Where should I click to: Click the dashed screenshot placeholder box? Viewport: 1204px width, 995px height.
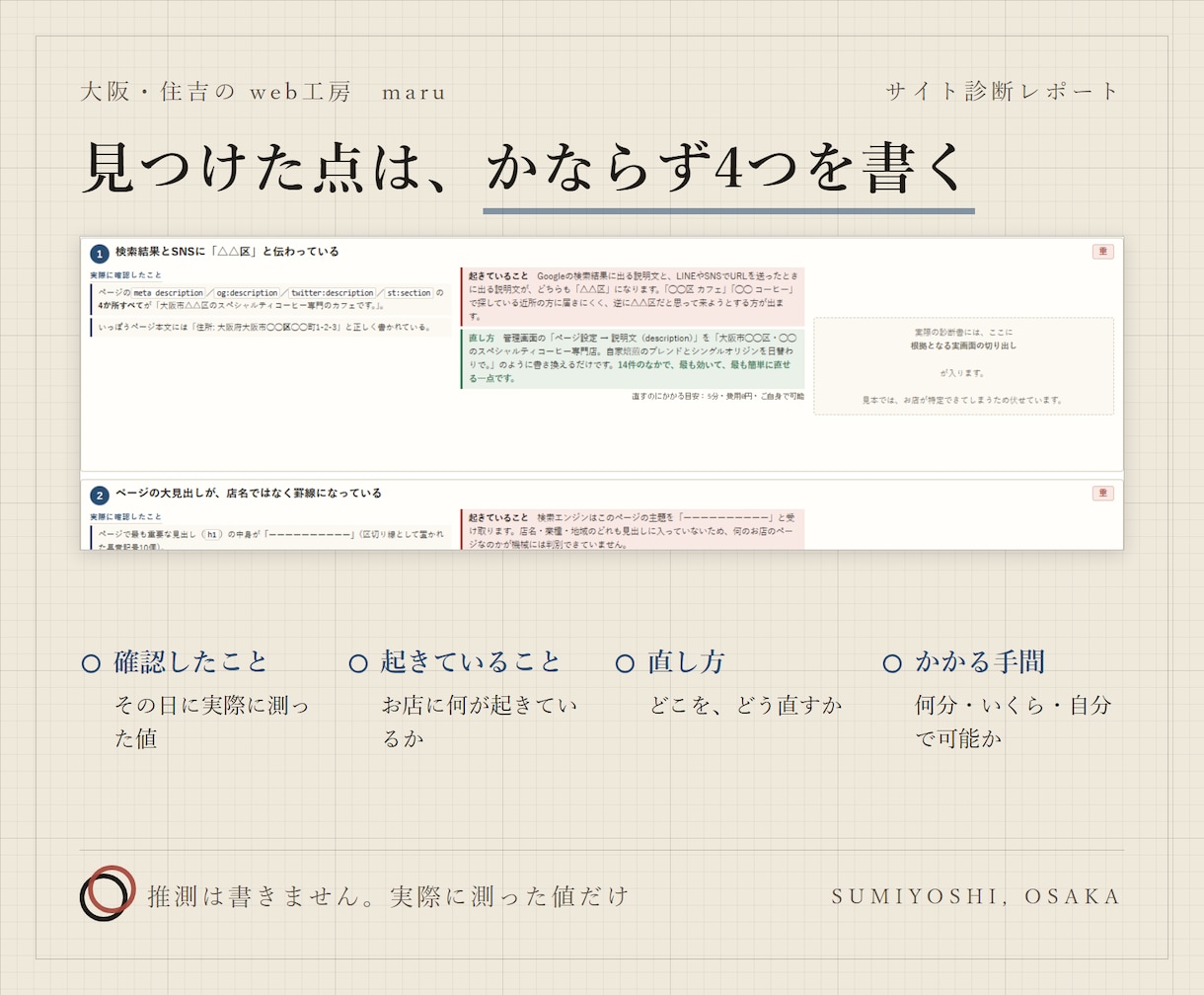(x=963, y=366)
